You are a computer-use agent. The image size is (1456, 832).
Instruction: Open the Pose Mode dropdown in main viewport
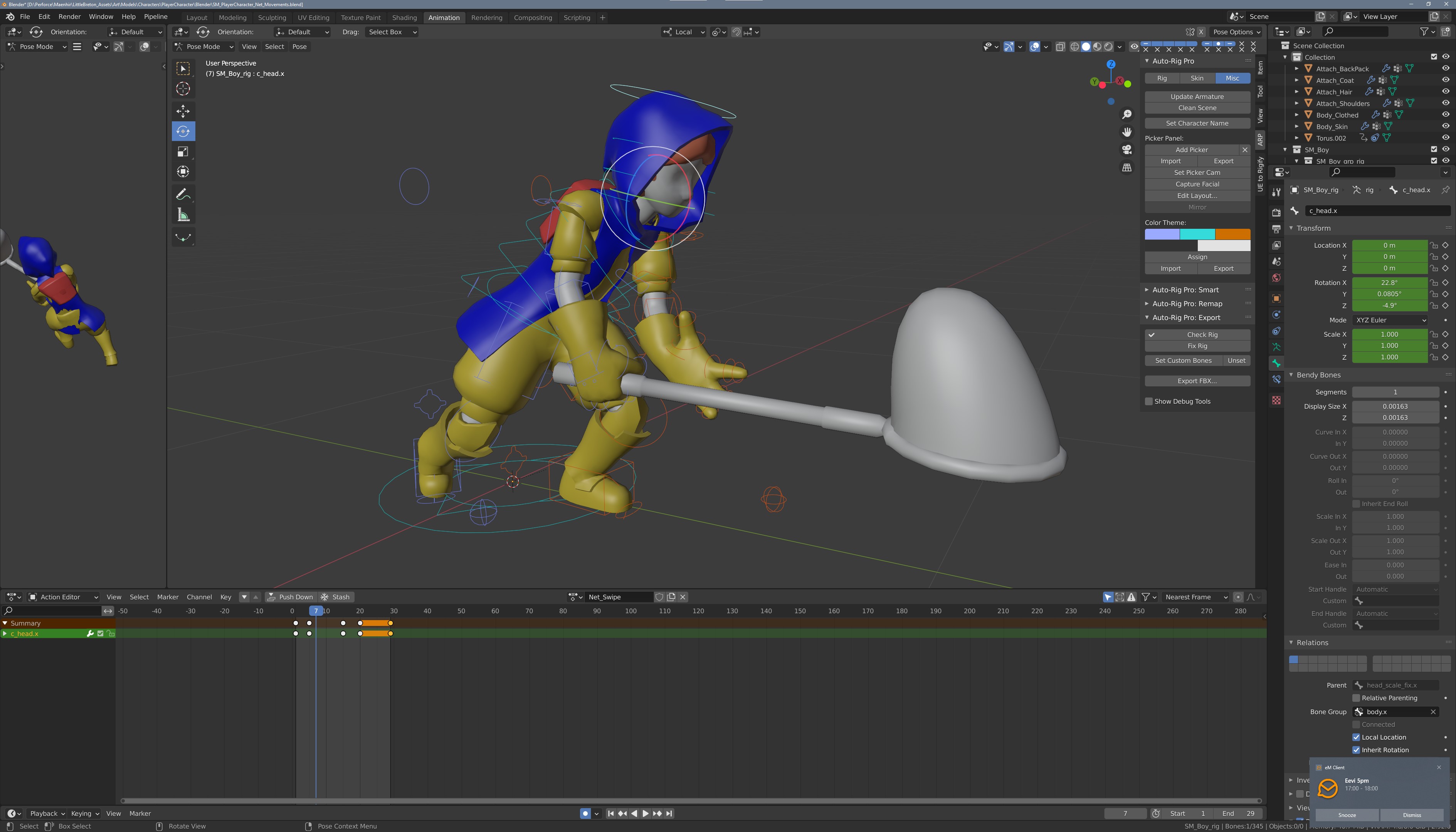204,46
